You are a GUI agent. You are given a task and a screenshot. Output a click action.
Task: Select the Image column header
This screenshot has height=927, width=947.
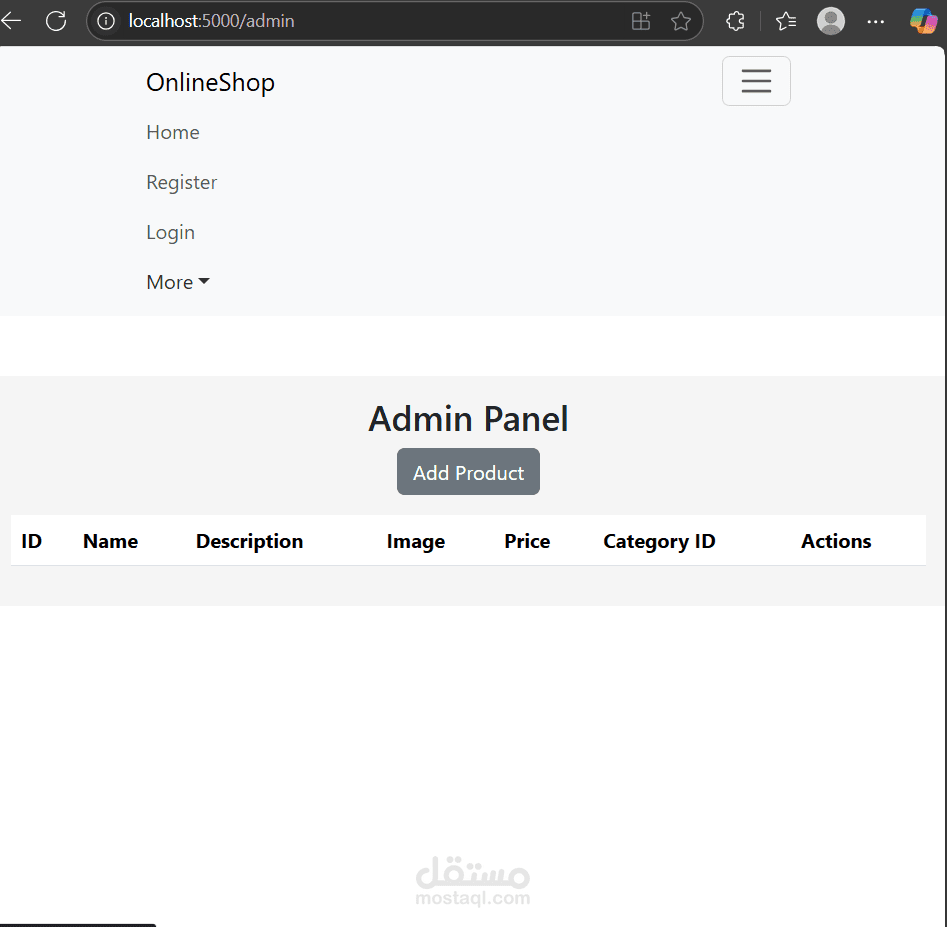416,541
